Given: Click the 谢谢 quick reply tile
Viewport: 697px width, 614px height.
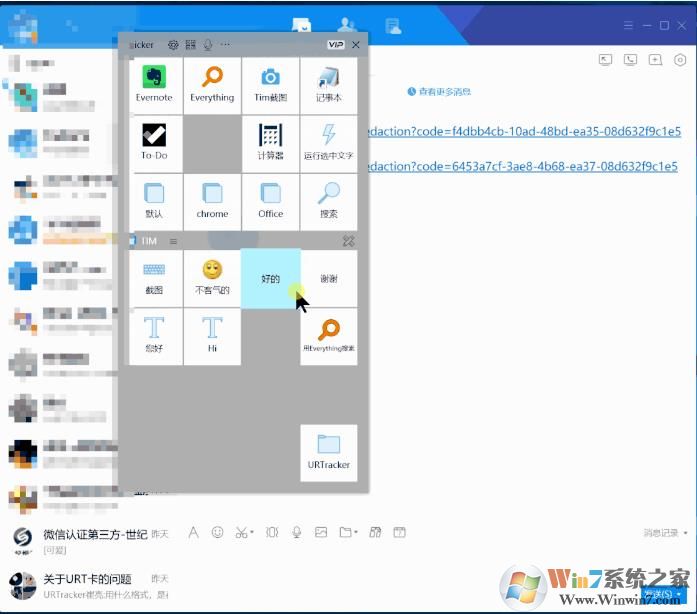Looking at the screenshot, I should pos(328,278).
